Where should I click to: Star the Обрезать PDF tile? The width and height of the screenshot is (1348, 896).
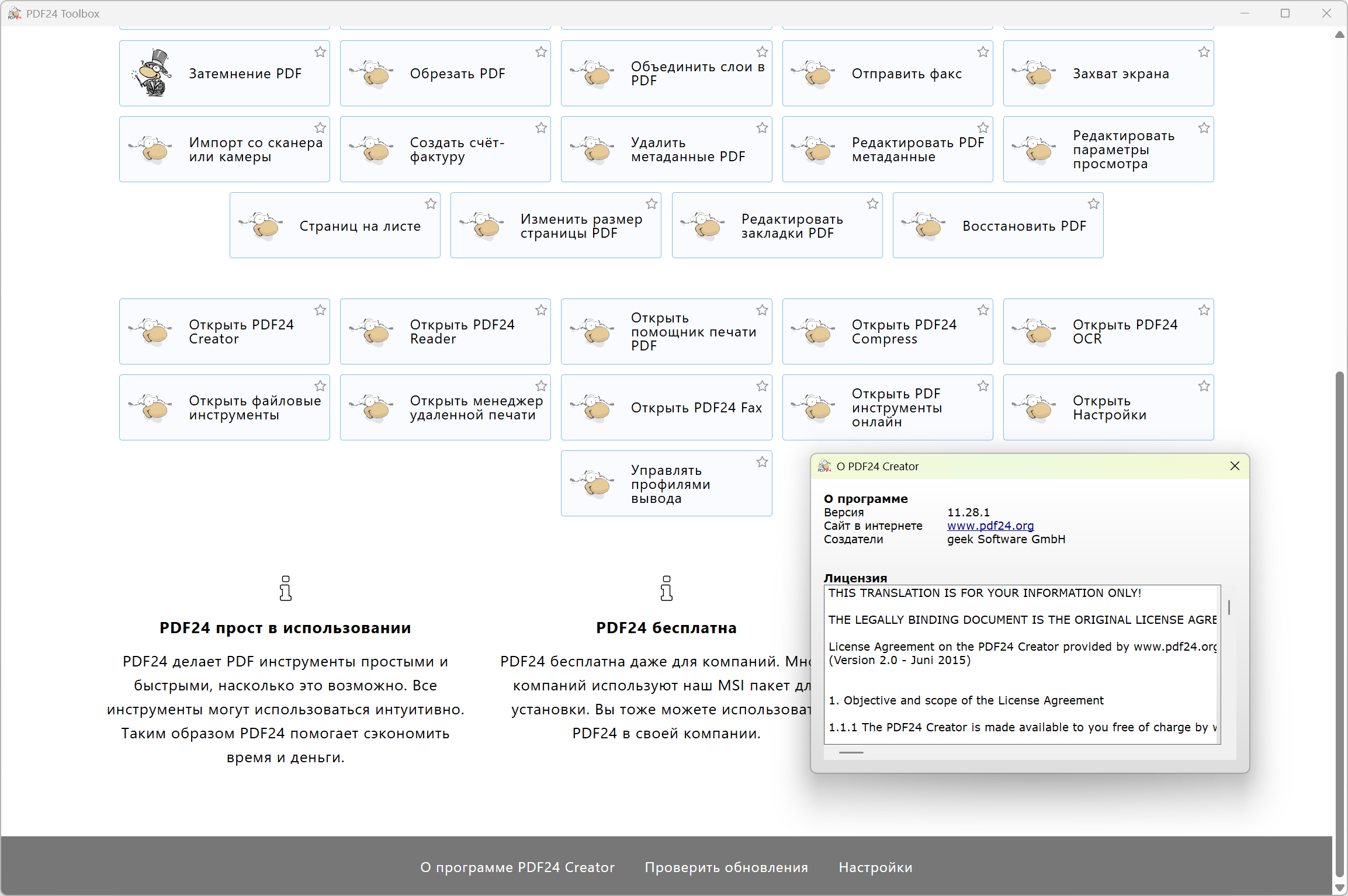click(x=541, y=52)
